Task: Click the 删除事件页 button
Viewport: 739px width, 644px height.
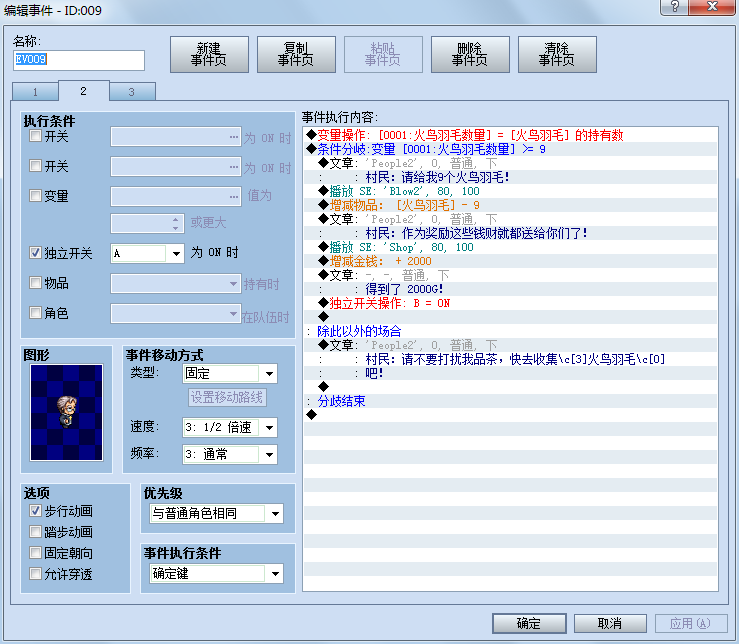Action: coord(470,55)
